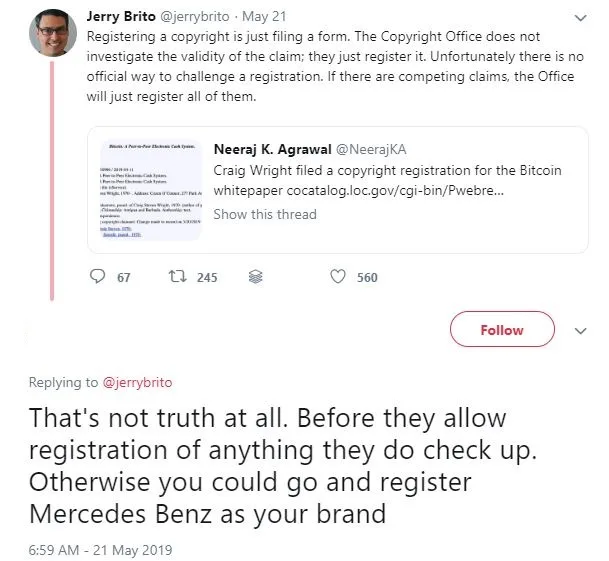Click the stacked layers share icon
The width and height of the screenshot is (609, 561).
(x=255, y=277)
